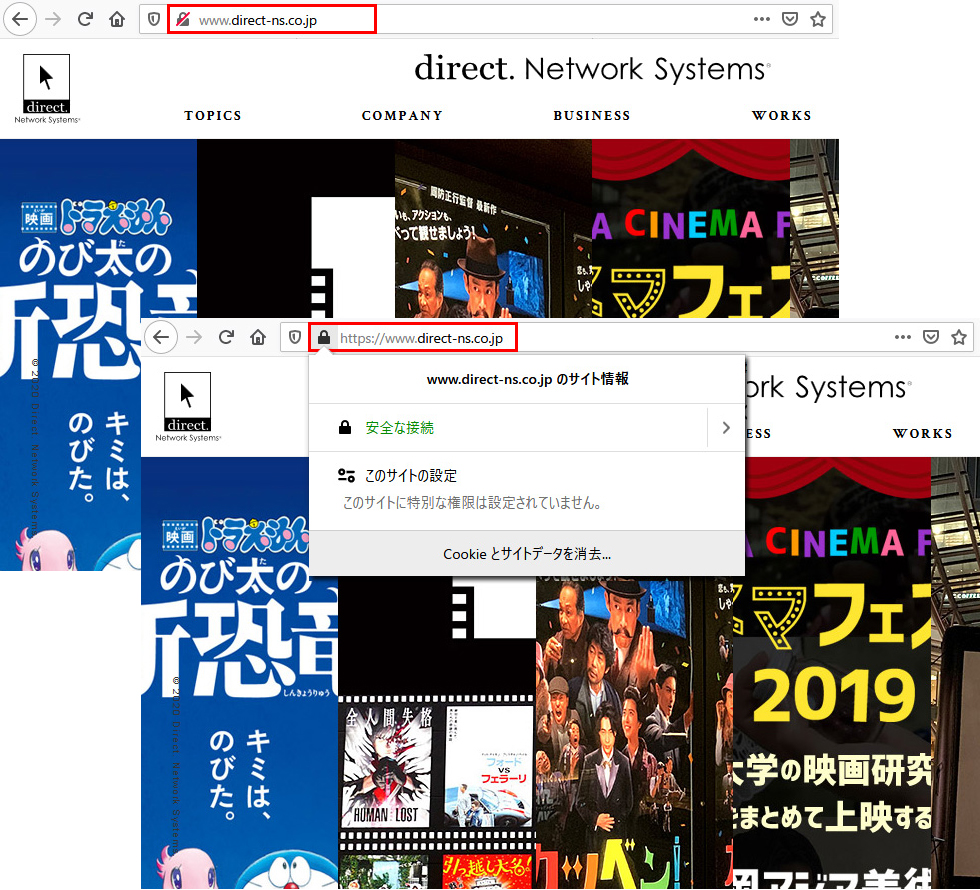Viewport: 980px width, 890px height.
Task: Bookmark the page with the star in the lower window
Action: coord(959,338)
